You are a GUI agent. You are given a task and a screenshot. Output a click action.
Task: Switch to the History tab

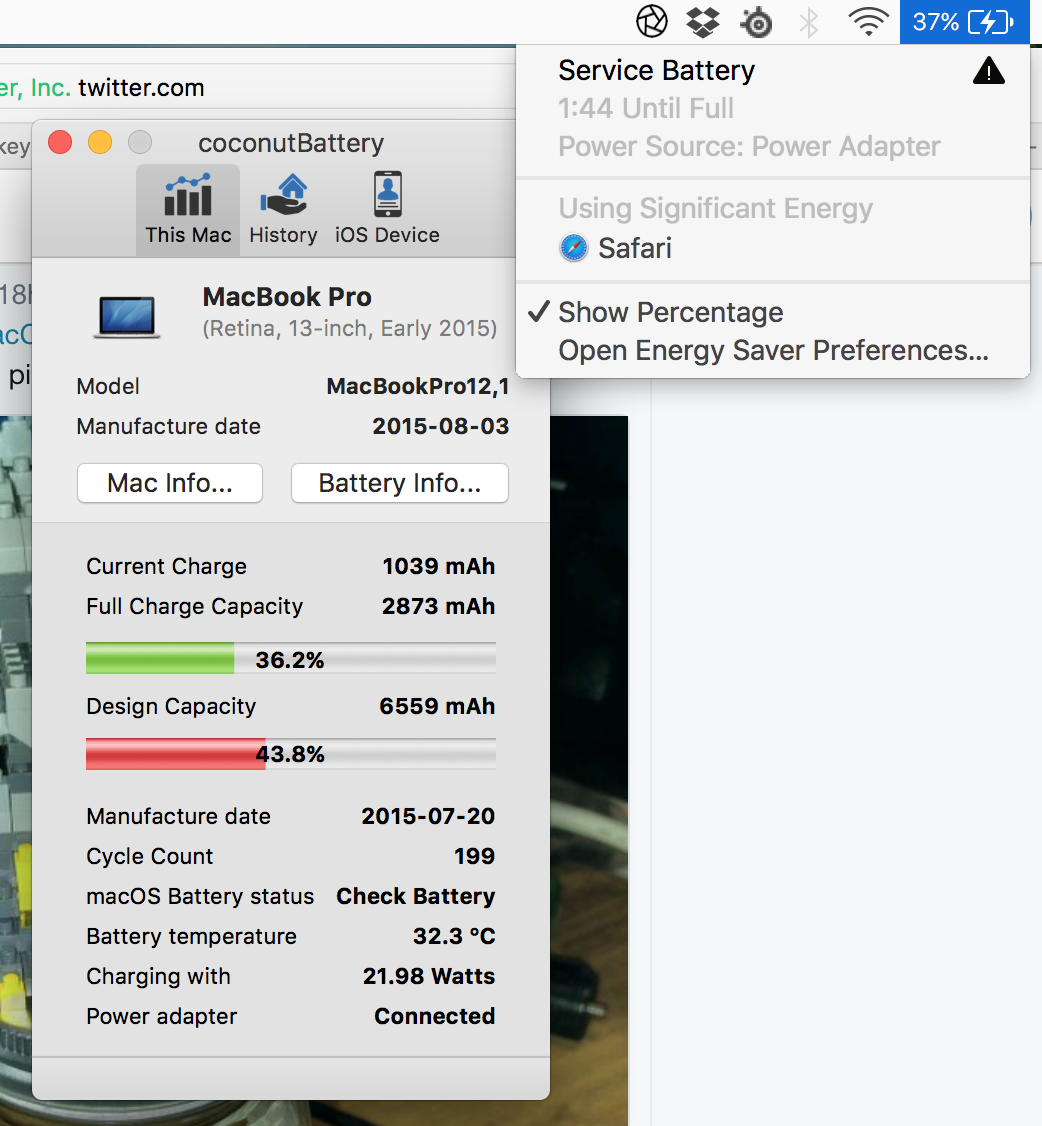click(284, 210)
